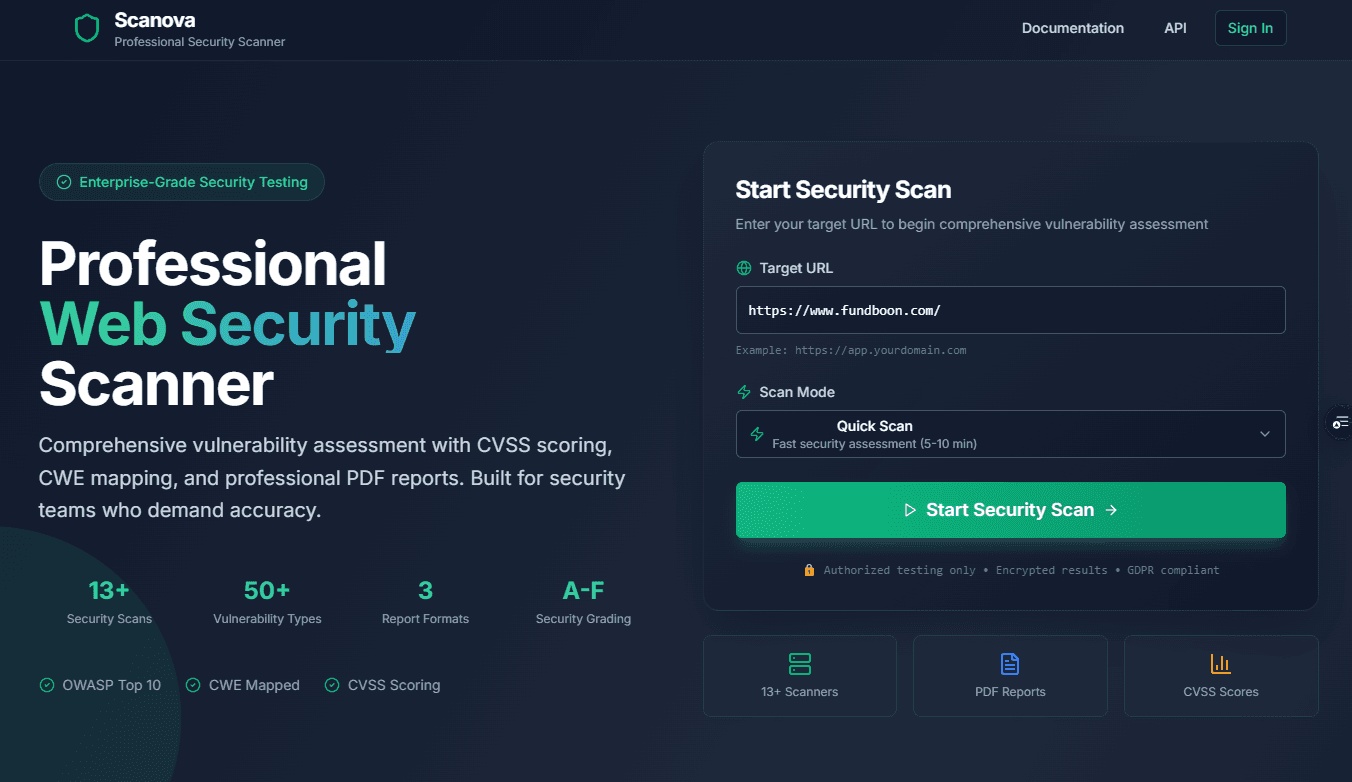Click the scanner icon above 13+ Scanners
Viewport: 1352px width, 782px height.
pyautogui.click(x=799, y=663)
